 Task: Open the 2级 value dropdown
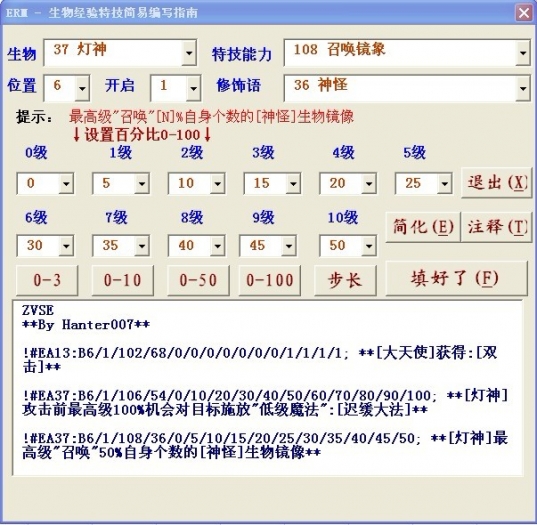tap(217, 184)
